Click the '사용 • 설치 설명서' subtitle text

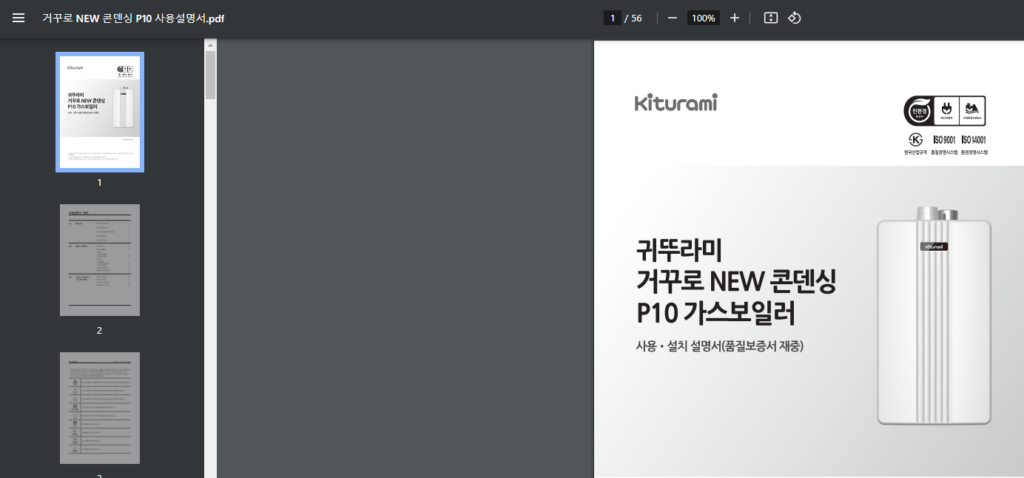pos(720,346)
